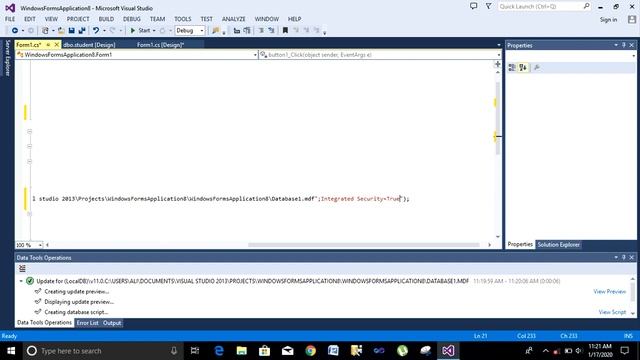Open the PROJECT menu
The image size is (640, 360).
[x=78, y=19]
